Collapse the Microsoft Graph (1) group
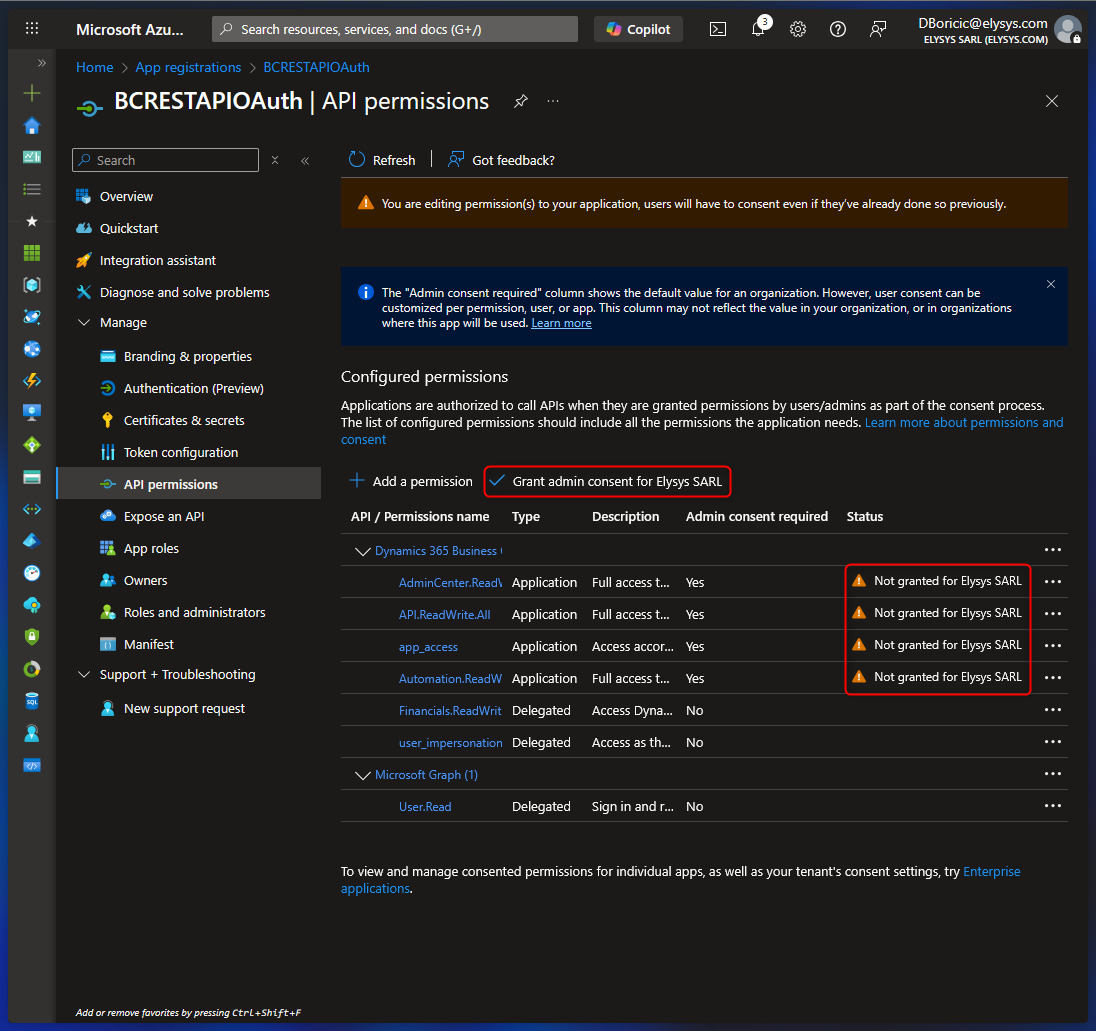 pos(361,775)
